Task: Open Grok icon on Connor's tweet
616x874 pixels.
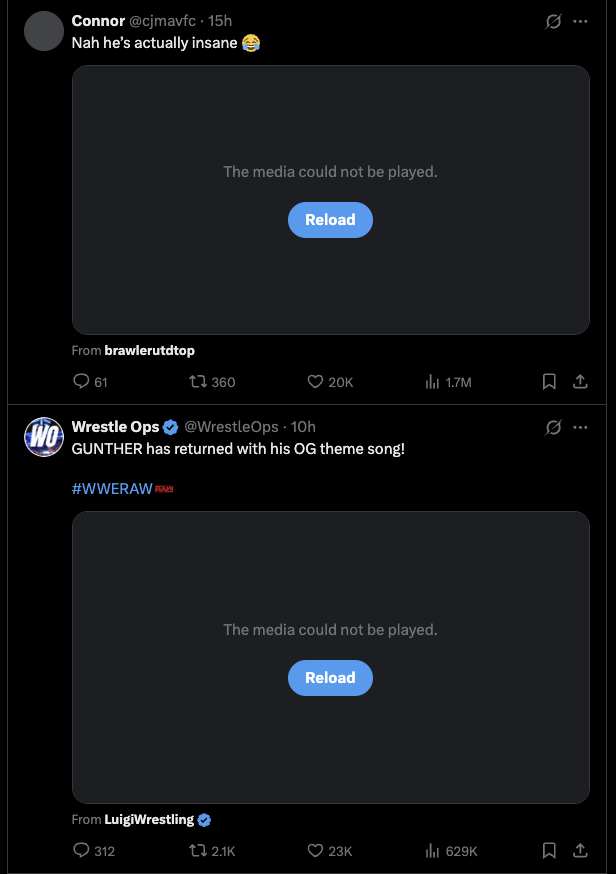Action: pos(553,21)
